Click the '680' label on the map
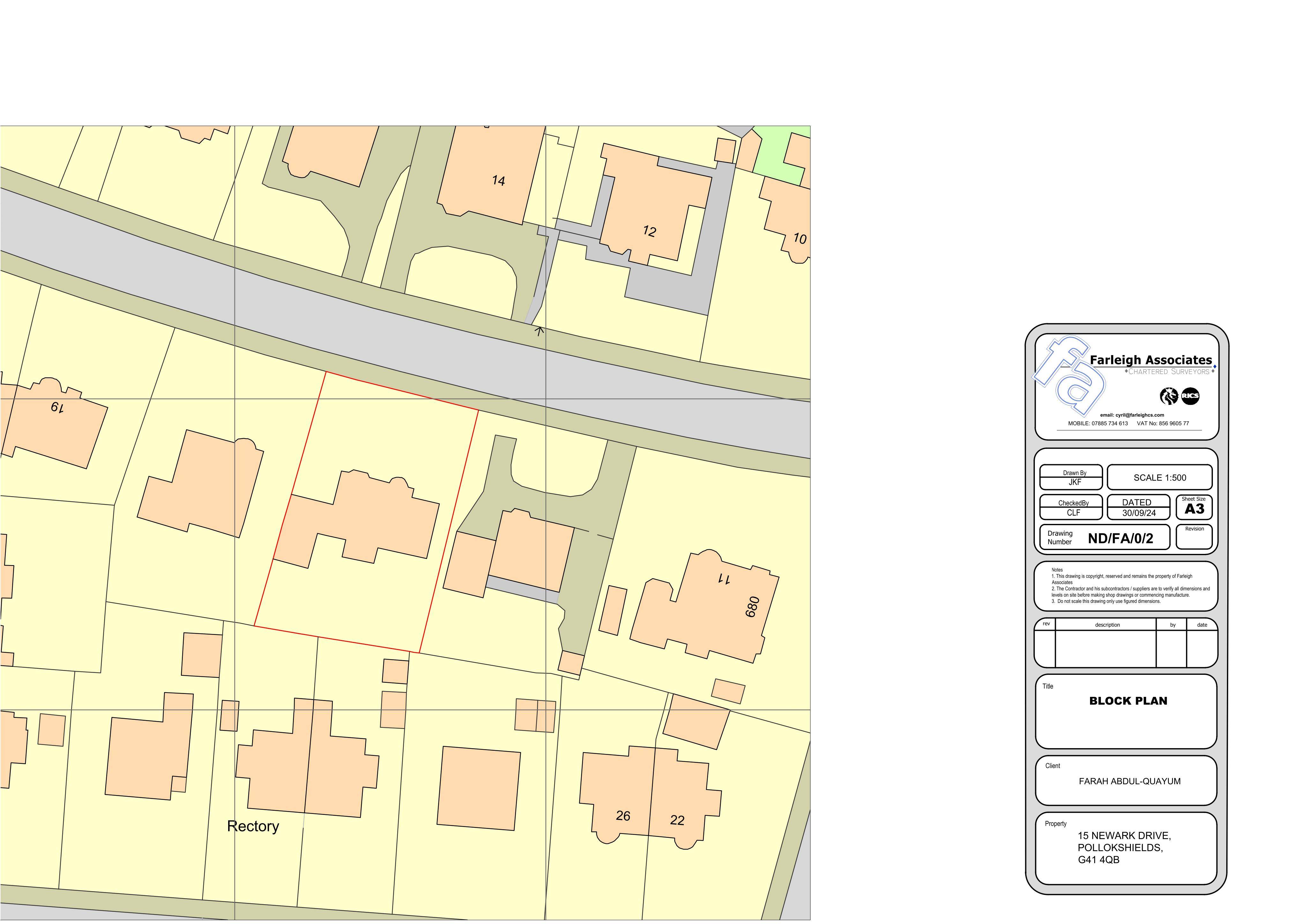1307x924 pixels. 752,607
